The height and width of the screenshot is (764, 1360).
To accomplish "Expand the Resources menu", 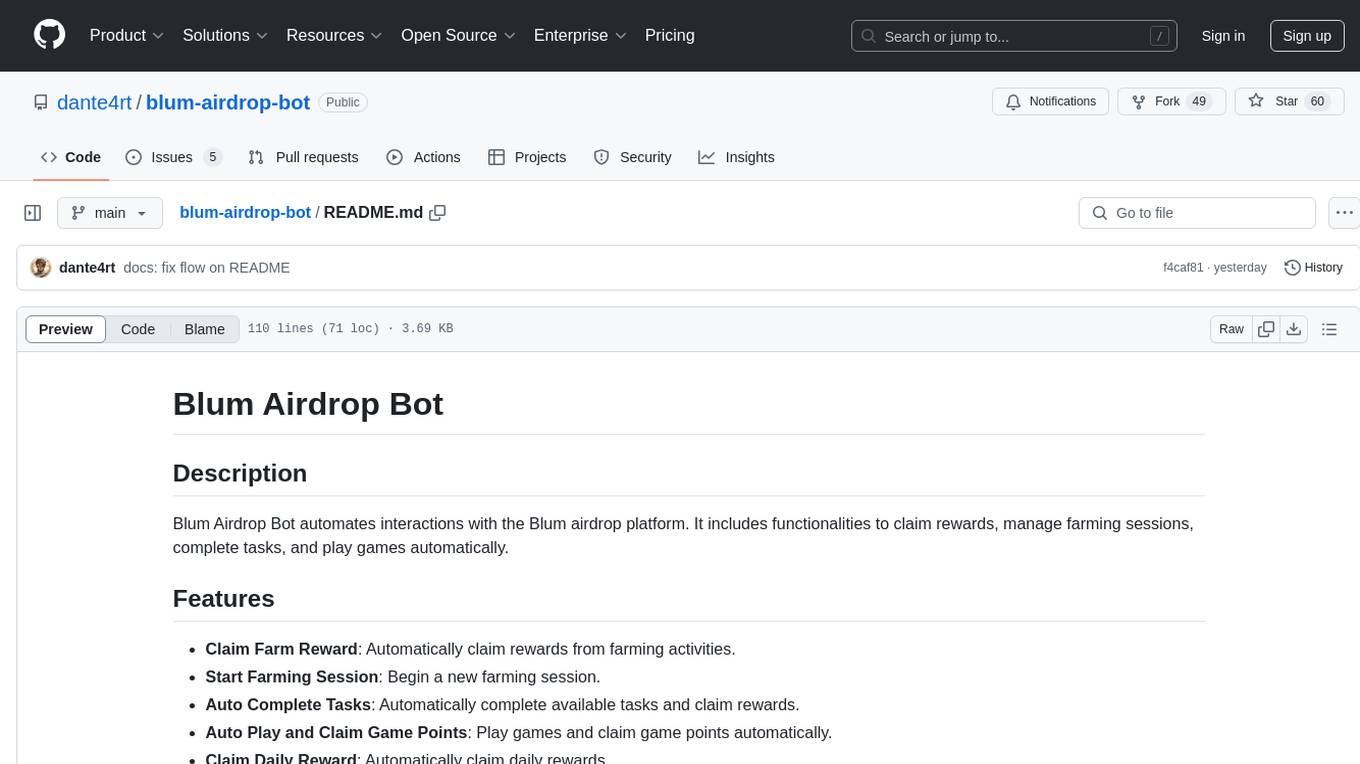I will point(334,35).
